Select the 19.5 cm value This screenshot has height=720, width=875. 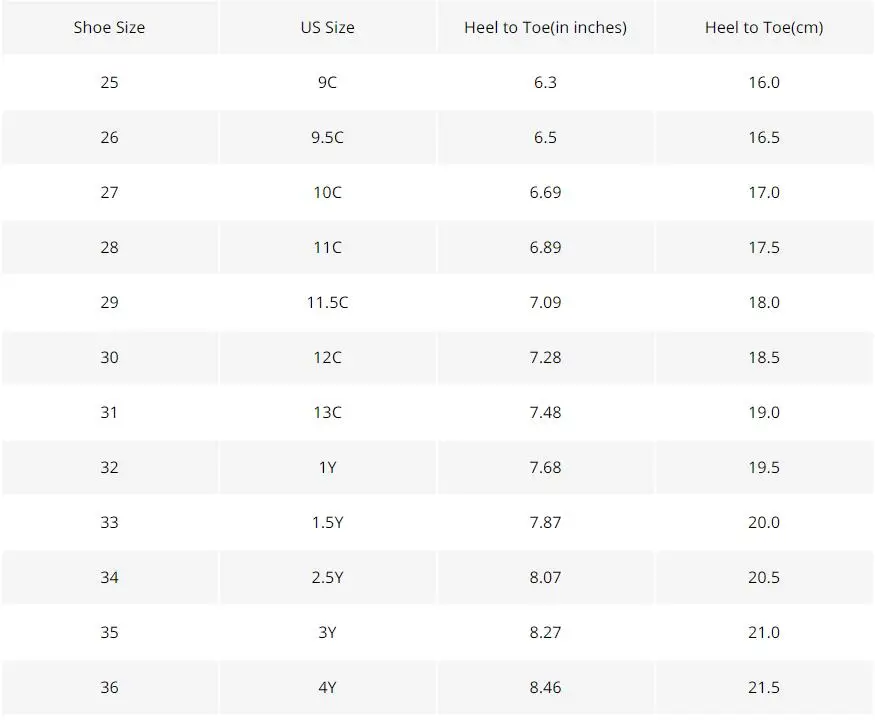pos(764,467)
